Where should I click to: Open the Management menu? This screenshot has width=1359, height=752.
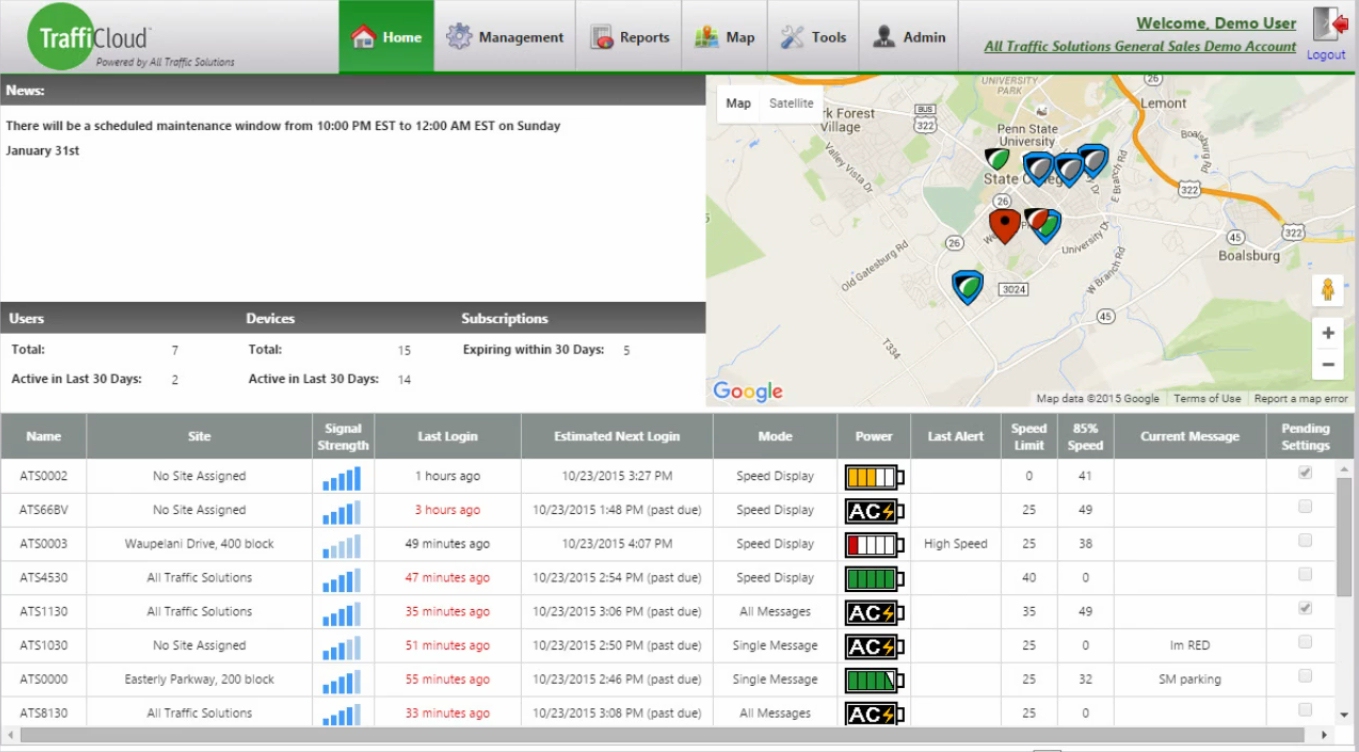pyautogui.click(x=505, y=37)
